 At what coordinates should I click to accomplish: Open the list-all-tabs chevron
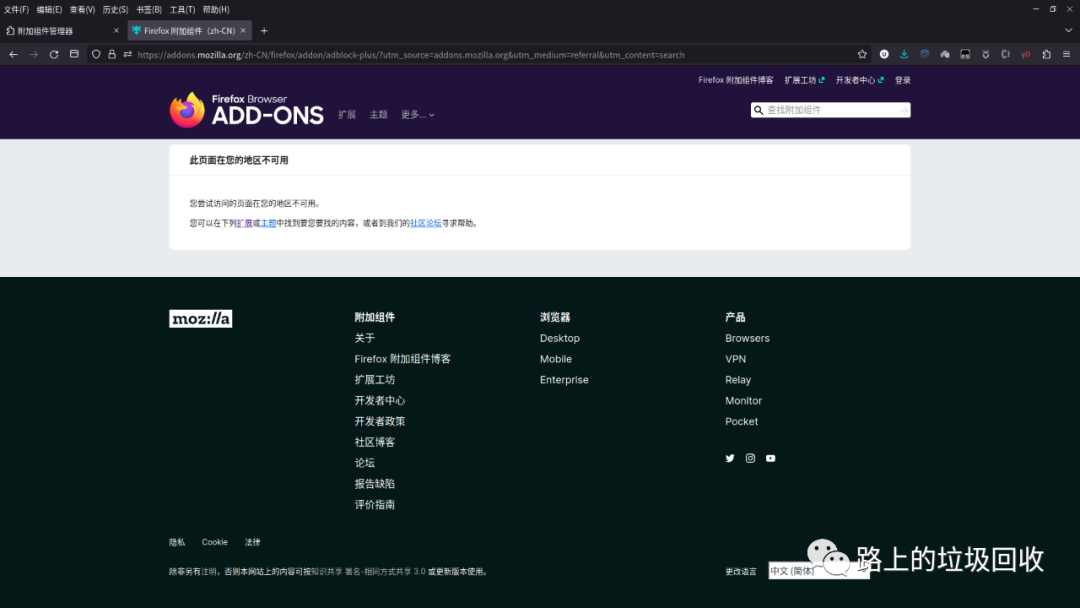(x=1068, y=31)
